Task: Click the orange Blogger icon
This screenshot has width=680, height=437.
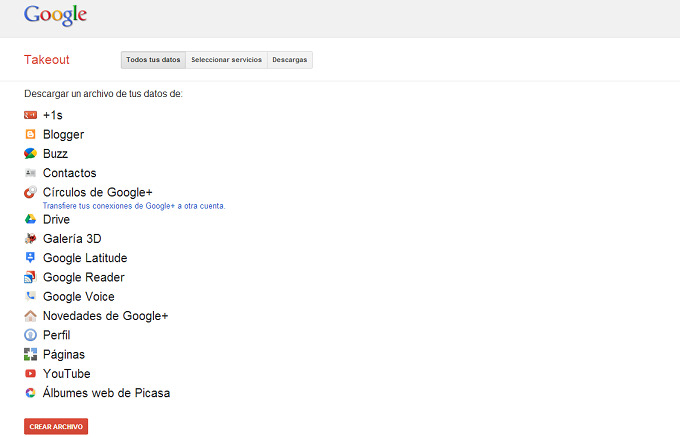Action: point(30,134)
